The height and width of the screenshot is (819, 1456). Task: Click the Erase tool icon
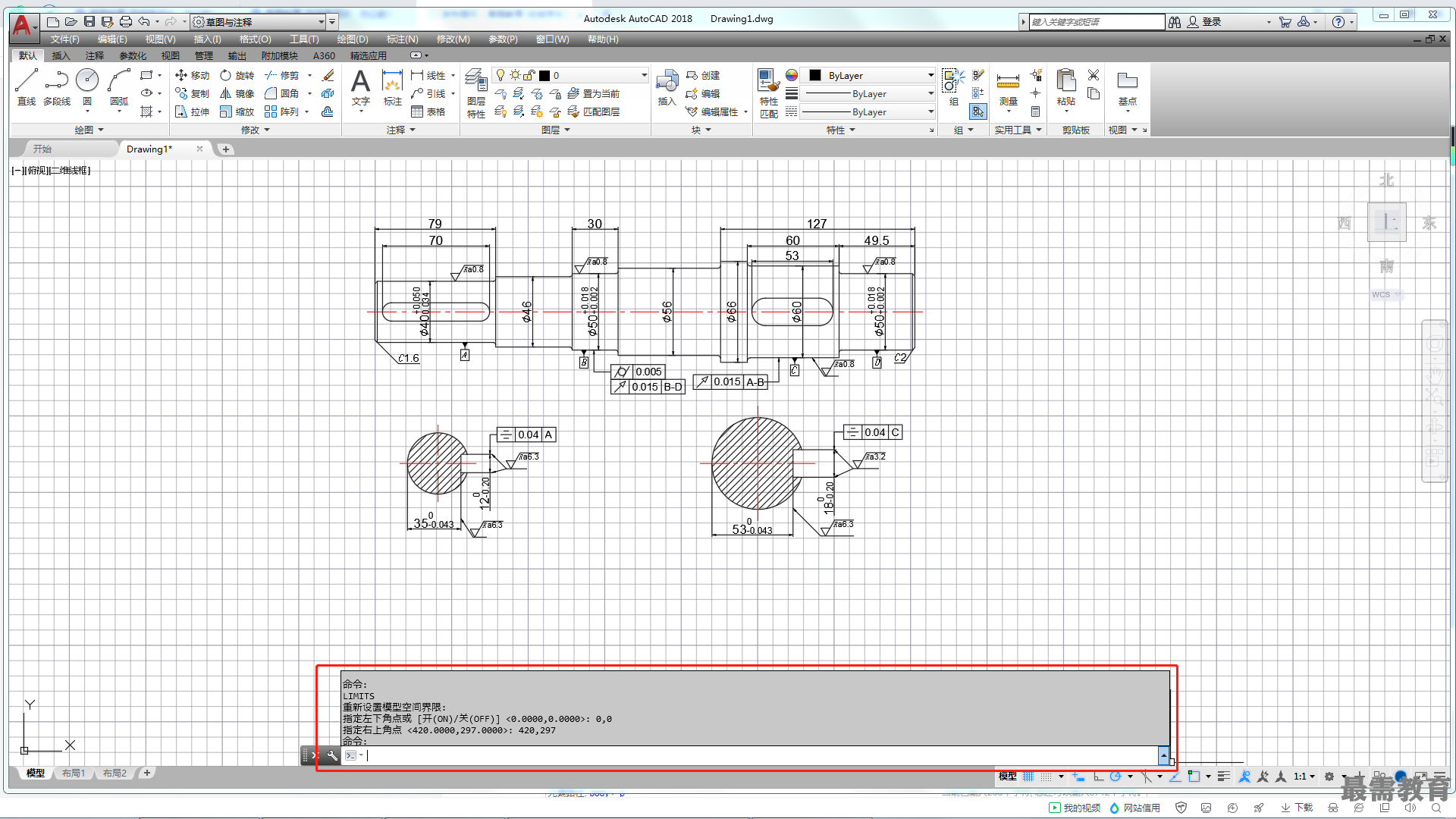pos(328,75)
